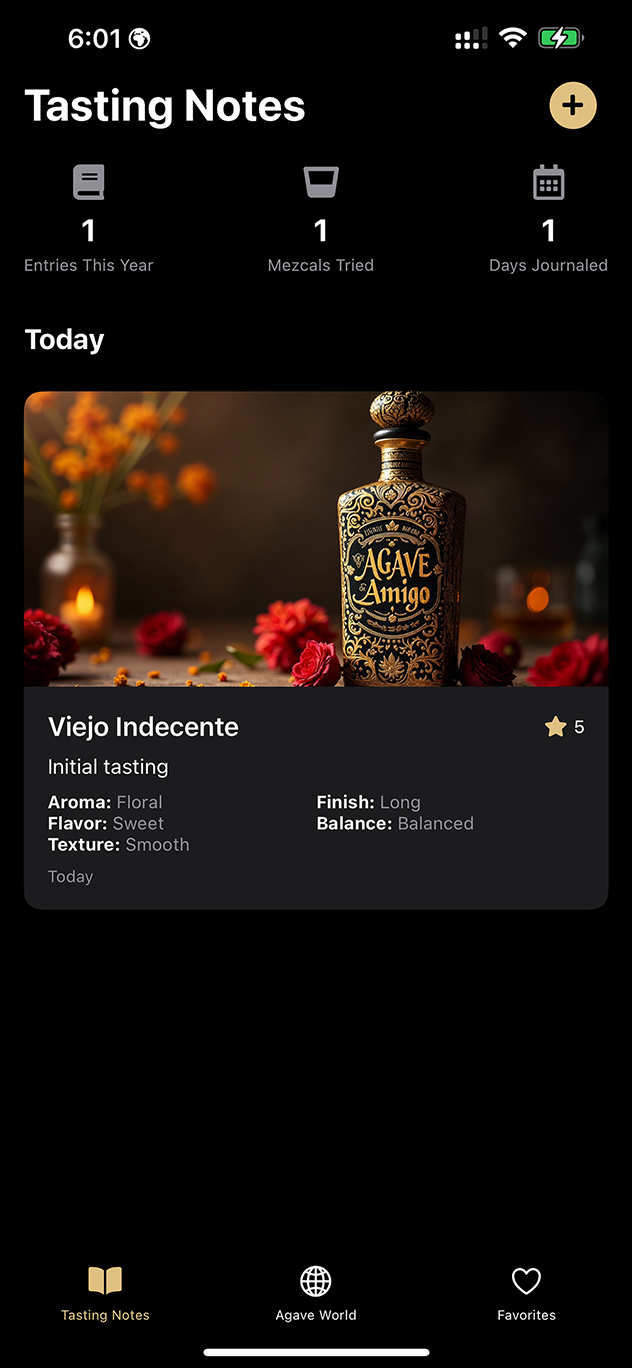Select the Tasting Notes book tab
Image resolution: width=632 pixels, height=1368 pixels.
pos(105,1294)
